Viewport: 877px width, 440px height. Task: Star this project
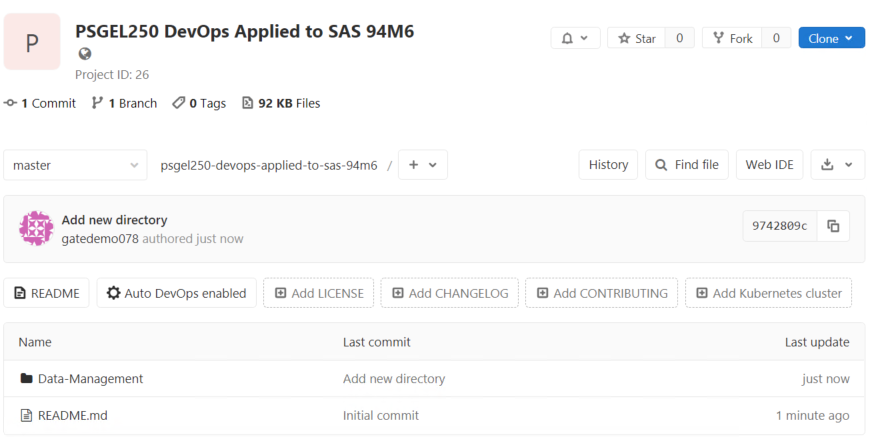coord(636,38)
